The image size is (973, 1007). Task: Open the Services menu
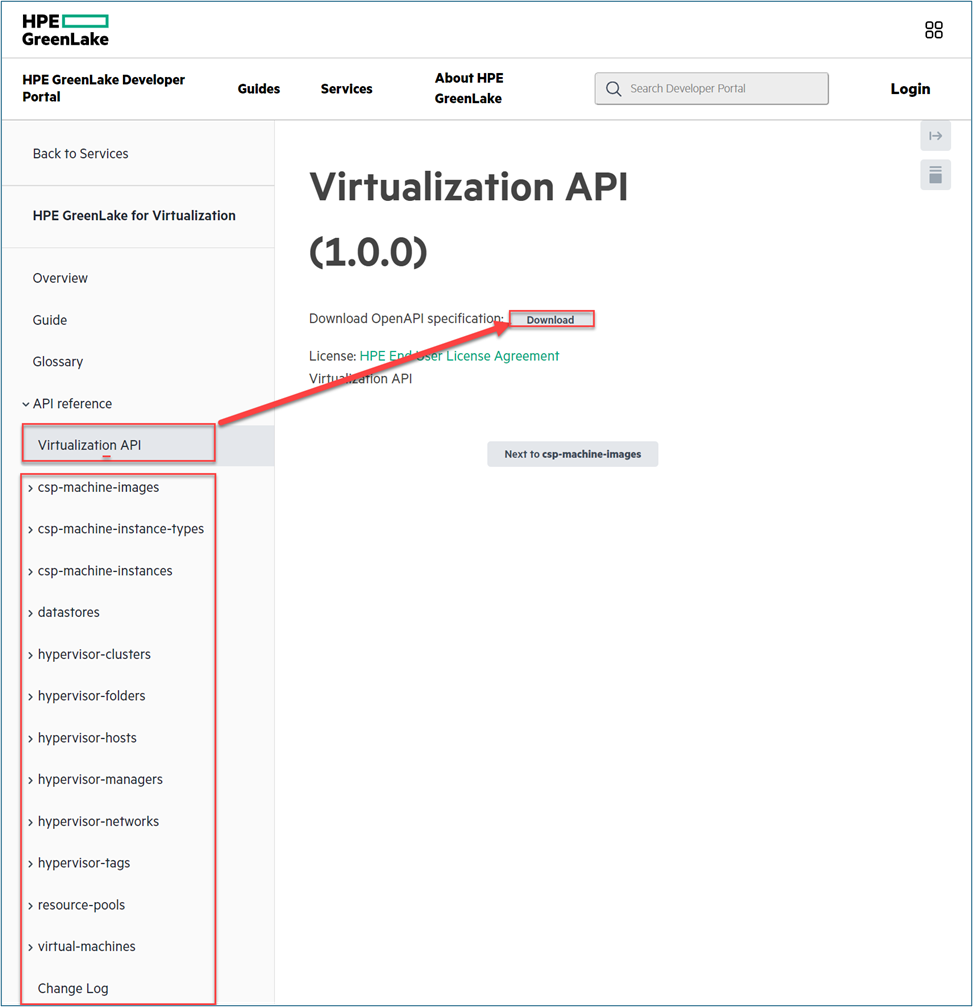346,89
